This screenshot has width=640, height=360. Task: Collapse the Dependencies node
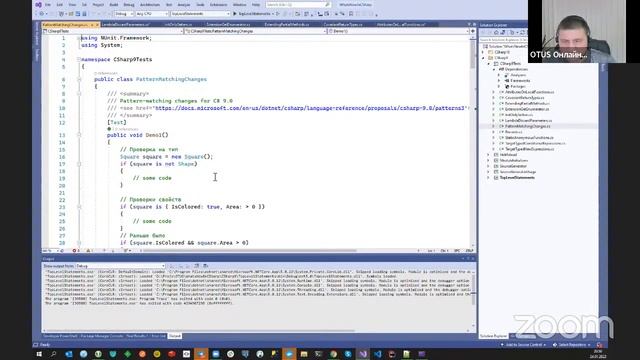pyautogui.click(x=494, y=69)
